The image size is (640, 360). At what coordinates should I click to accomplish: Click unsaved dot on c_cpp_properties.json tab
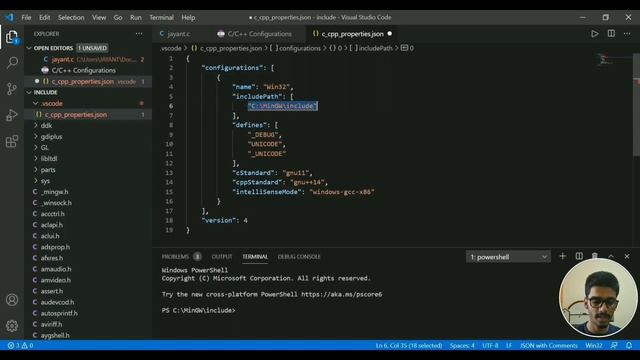389,34
